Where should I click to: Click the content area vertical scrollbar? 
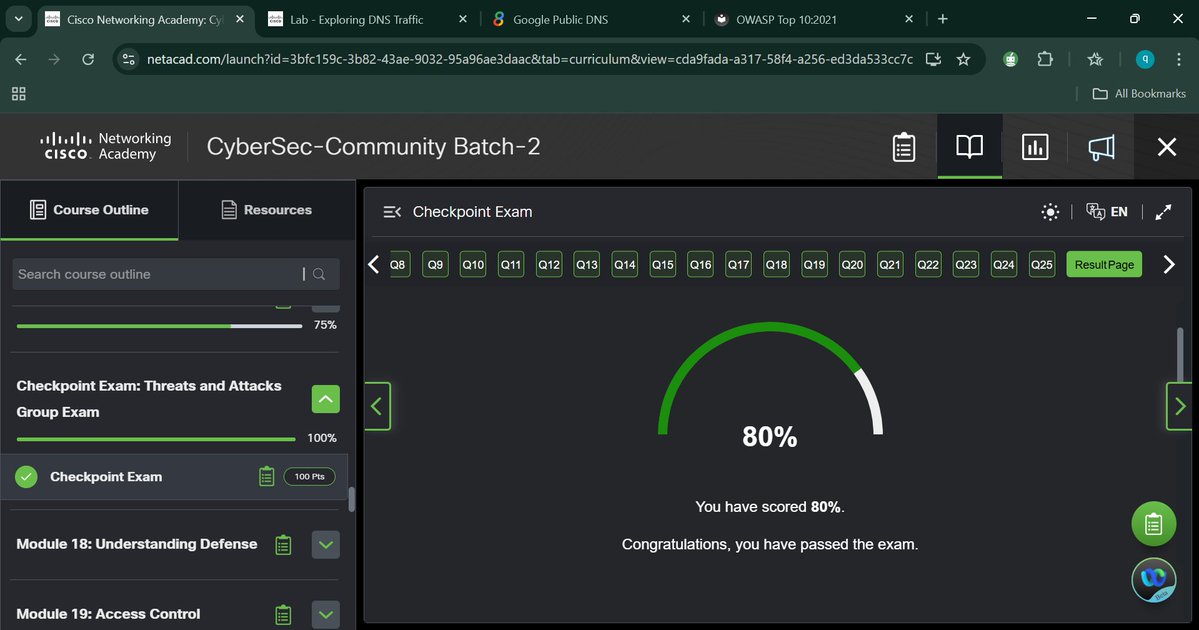1180,354
